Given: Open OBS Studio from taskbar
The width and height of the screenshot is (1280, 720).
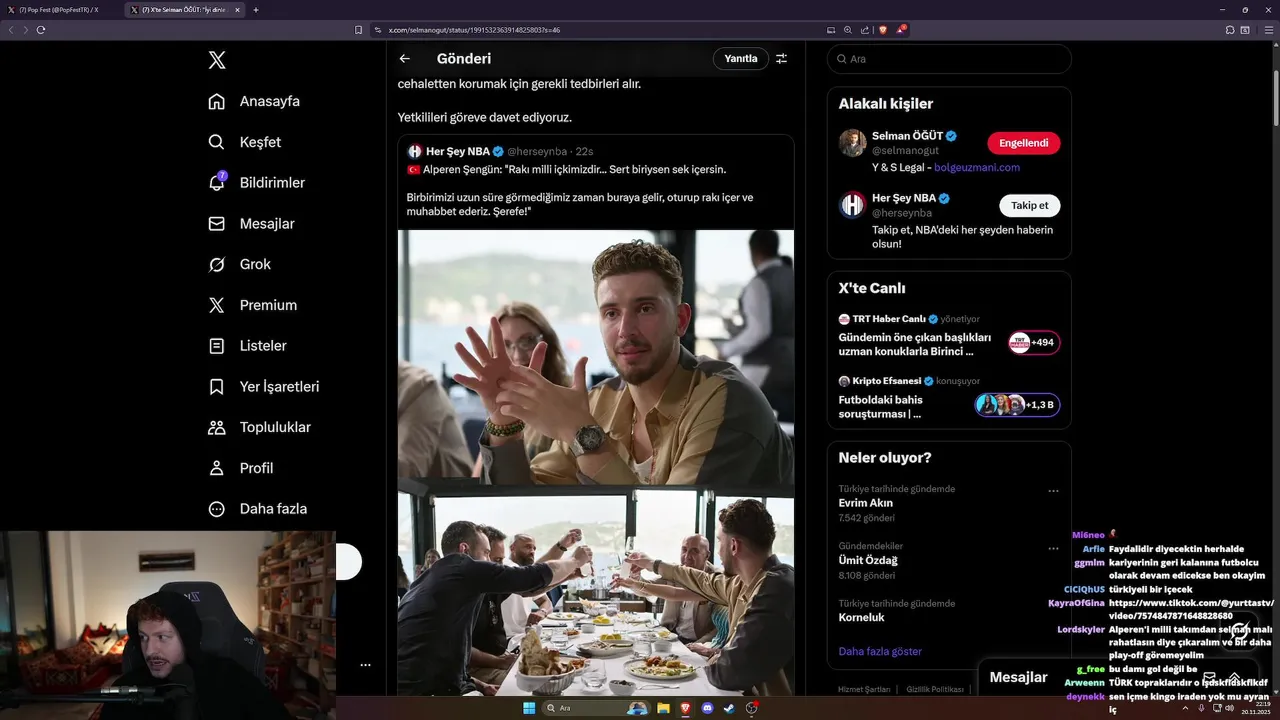Looking at the screenshot, I should [x=752, y=708].
